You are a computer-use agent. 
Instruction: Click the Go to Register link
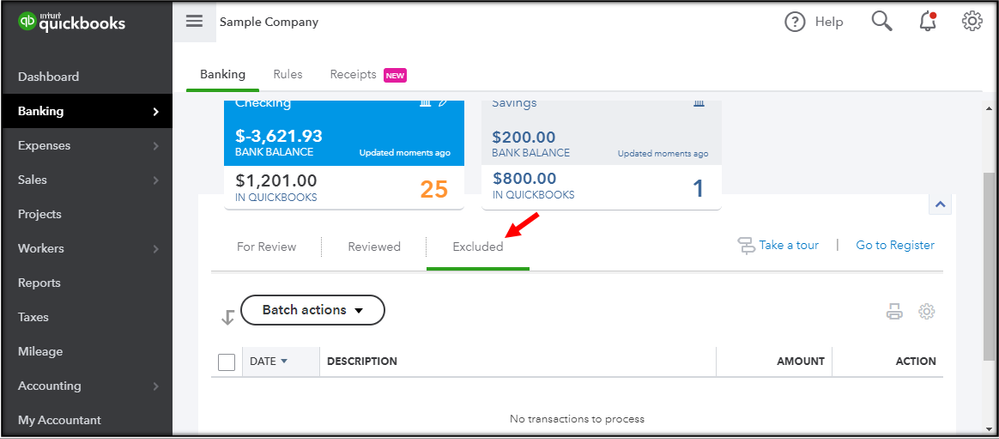click(x=895, y=246)
